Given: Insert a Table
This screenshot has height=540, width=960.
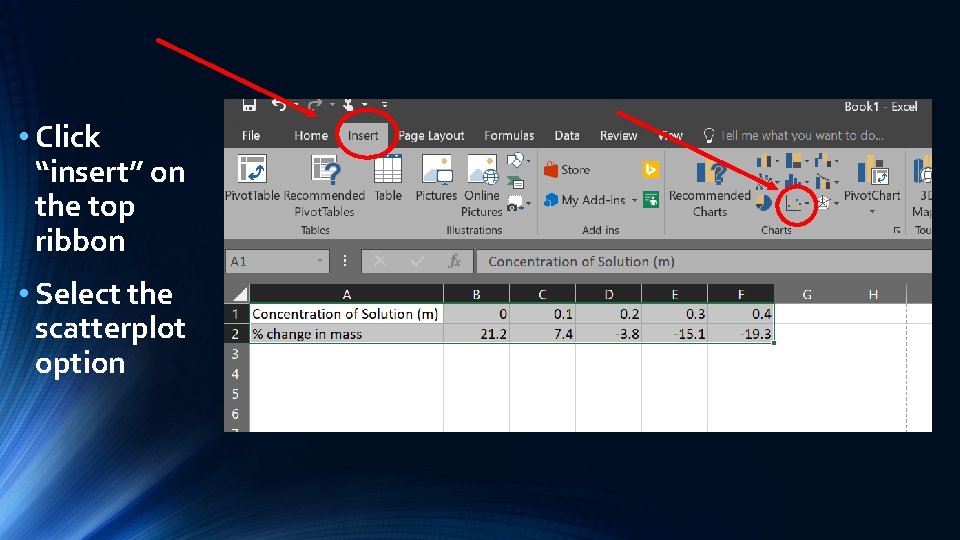Looking at the screenshot, I should coord(388,178).
